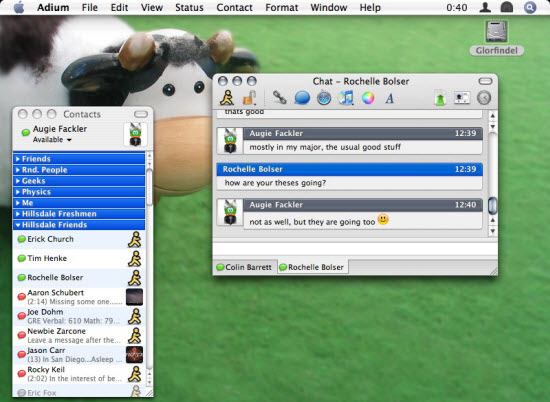Click the smiley emoticon in last message

click(383, 220)
